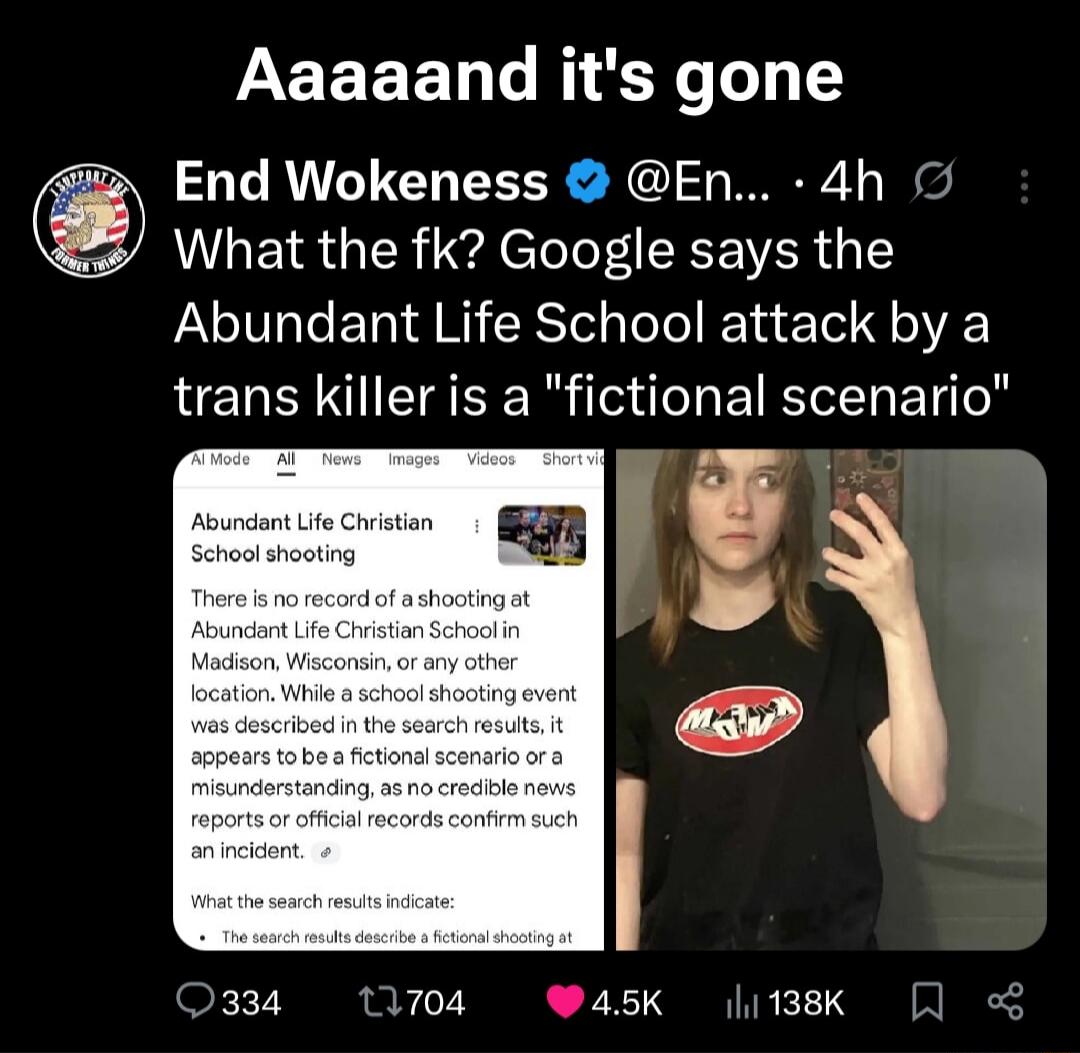Go to the Videos tab
This screenshot has height=1053, width=1080.
tap(491, 459)
